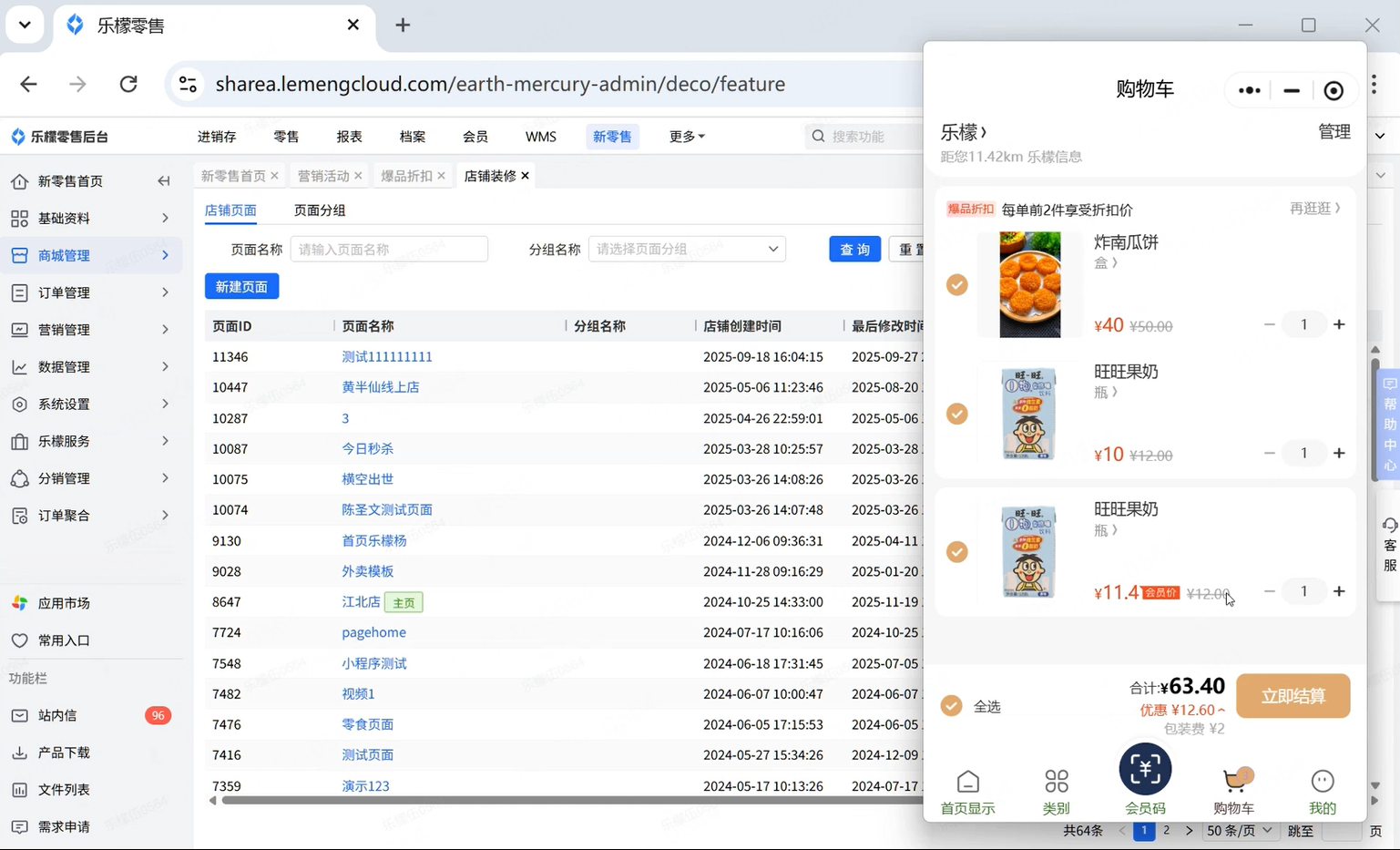Open 应用市场 colorful icon
Viewport: 1400px width, 850px height.
(19, 603)
